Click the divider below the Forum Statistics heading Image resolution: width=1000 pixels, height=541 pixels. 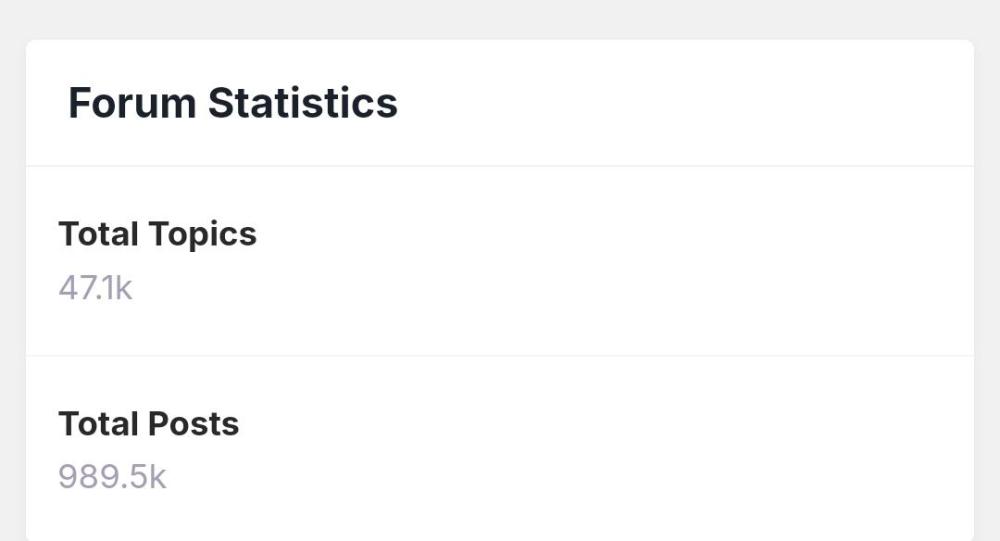(x=500, y=166)
